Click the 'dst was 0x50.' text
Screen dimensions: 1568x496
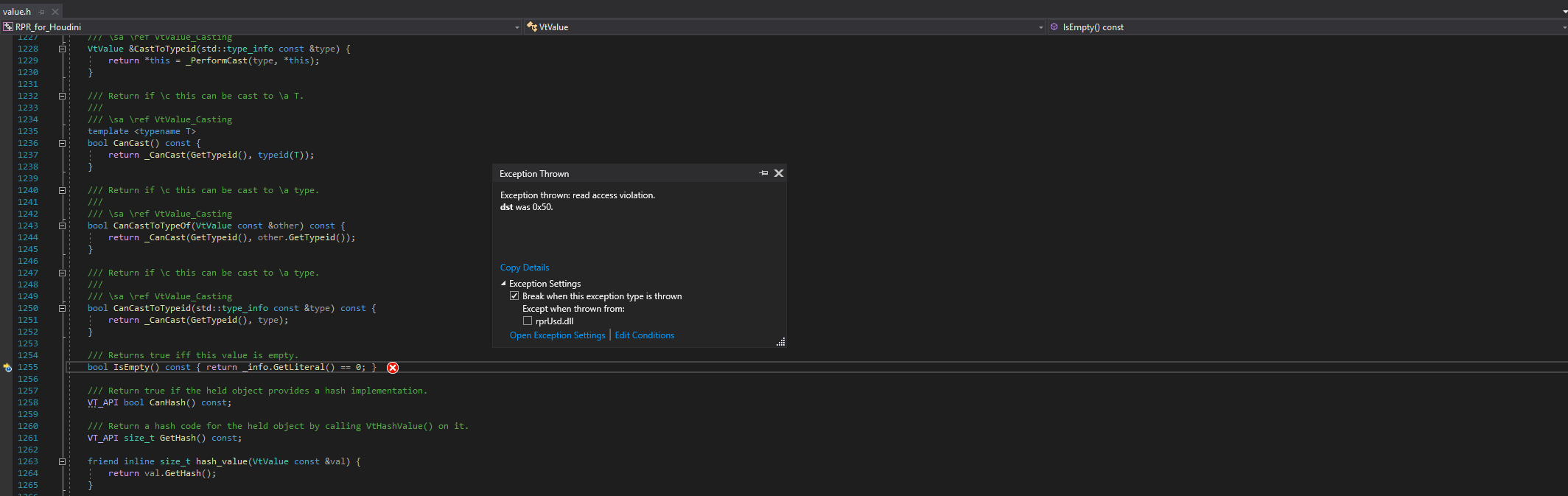pos(526,207)
